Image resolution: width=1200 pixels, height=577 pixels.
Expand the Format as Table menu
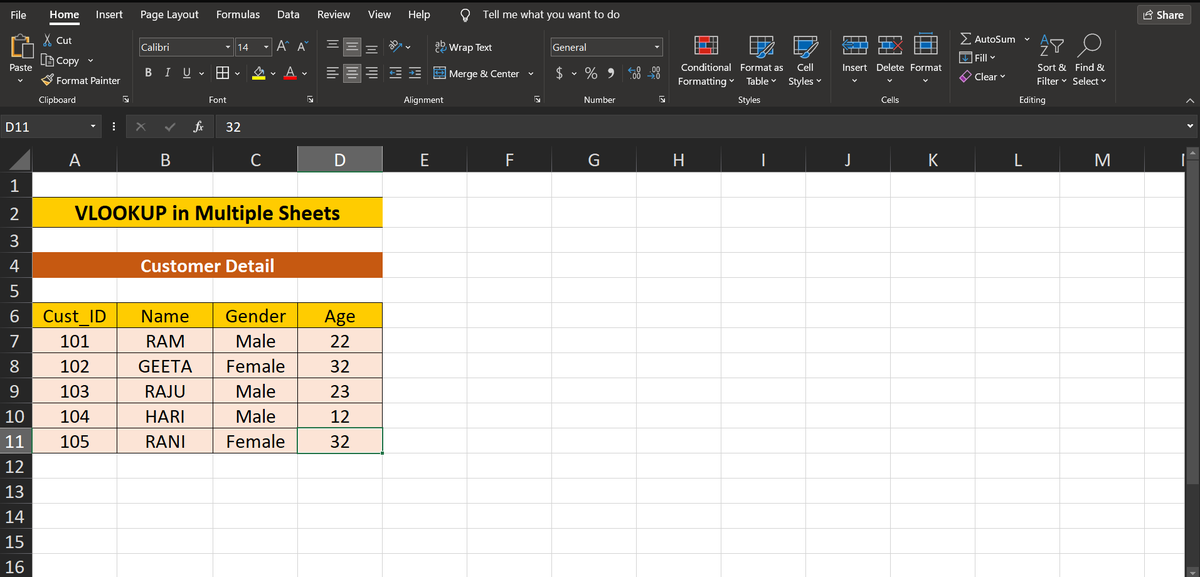coord(762,62)
